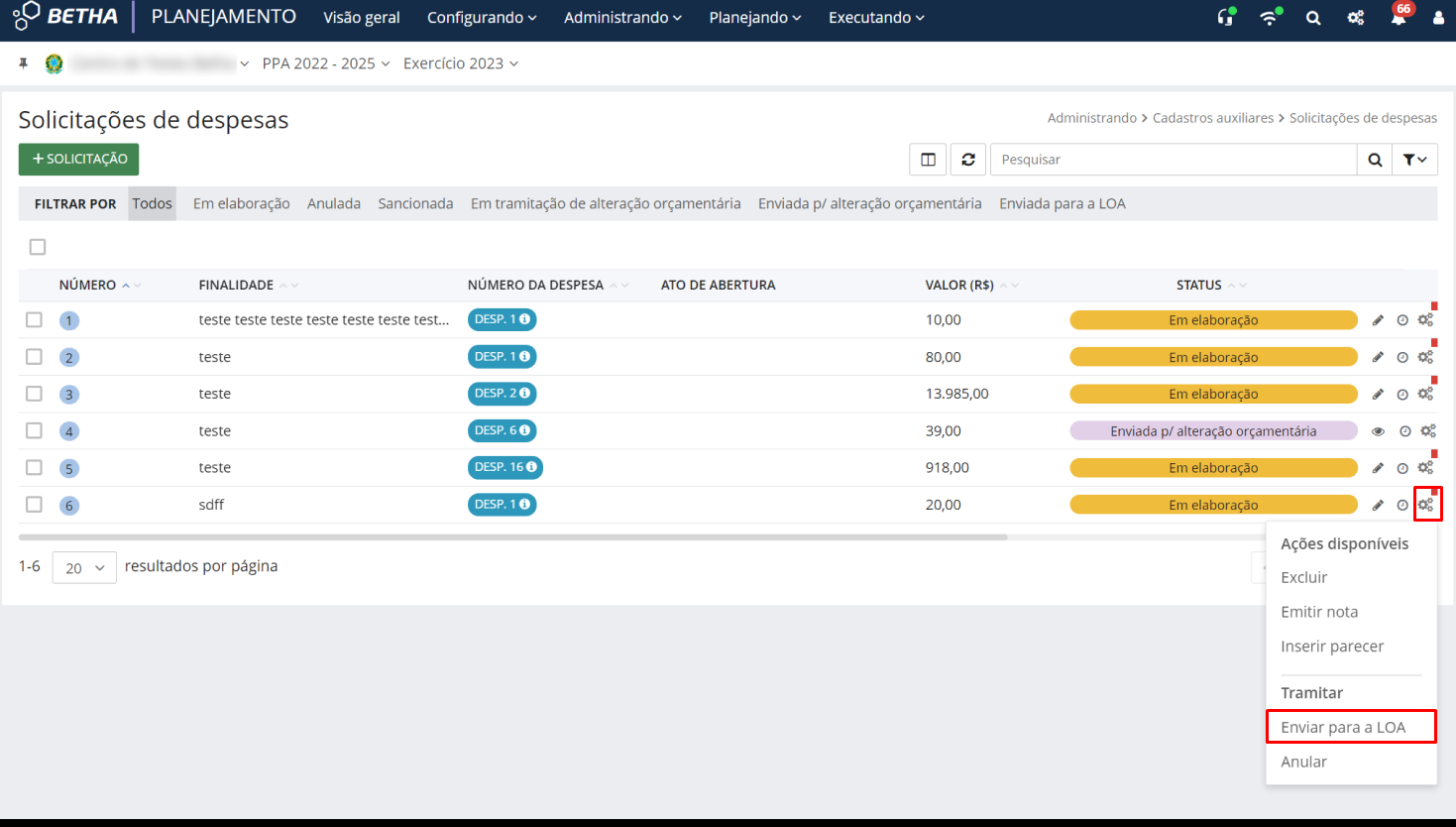Open the Visão geral menu item
The width and height of the screenshot is (1456, 827).
coord(362,18)
